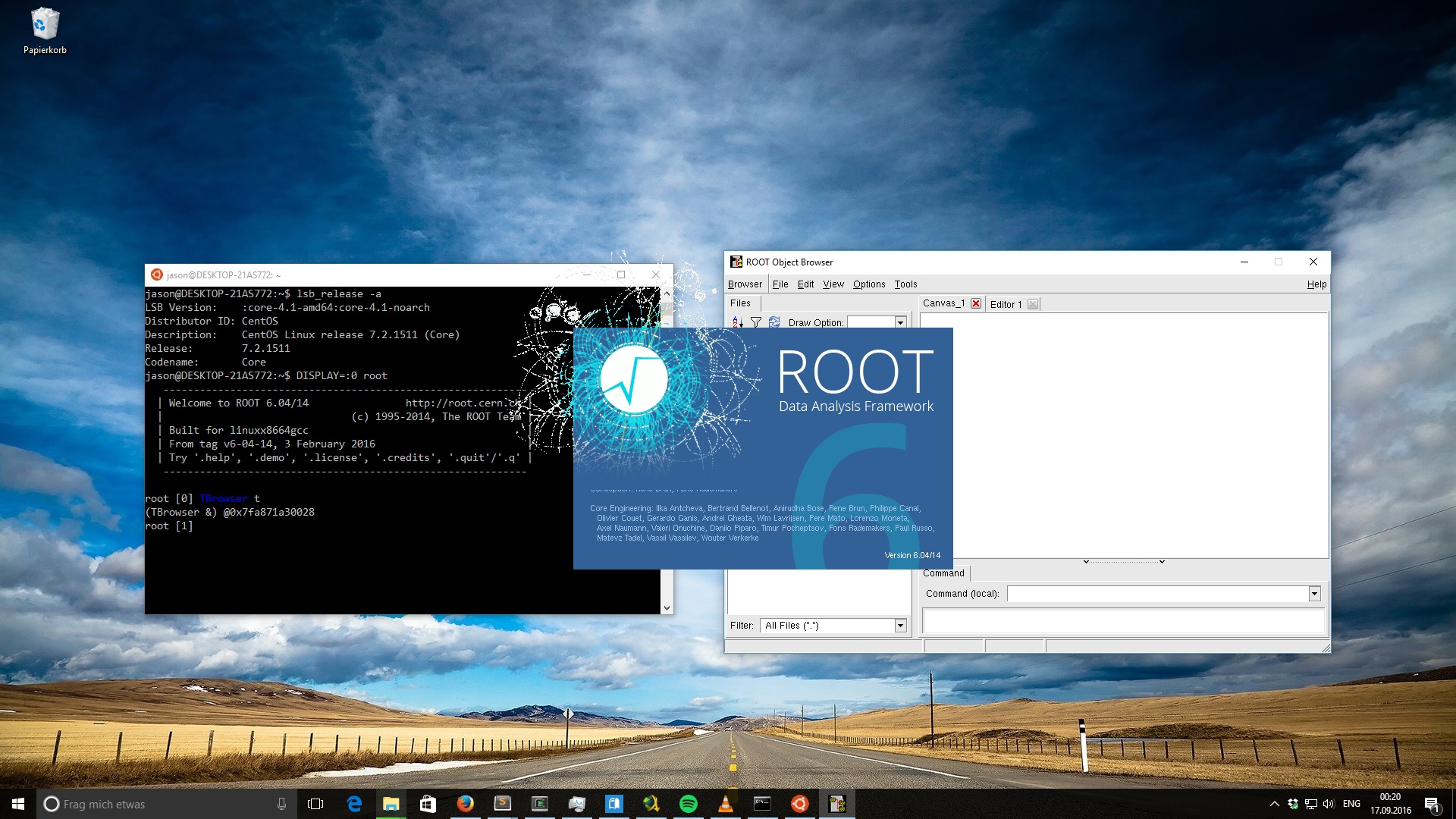
Task: Open the Tools menu in ROOT Object Browser
Action: click(x=905, y=284)
